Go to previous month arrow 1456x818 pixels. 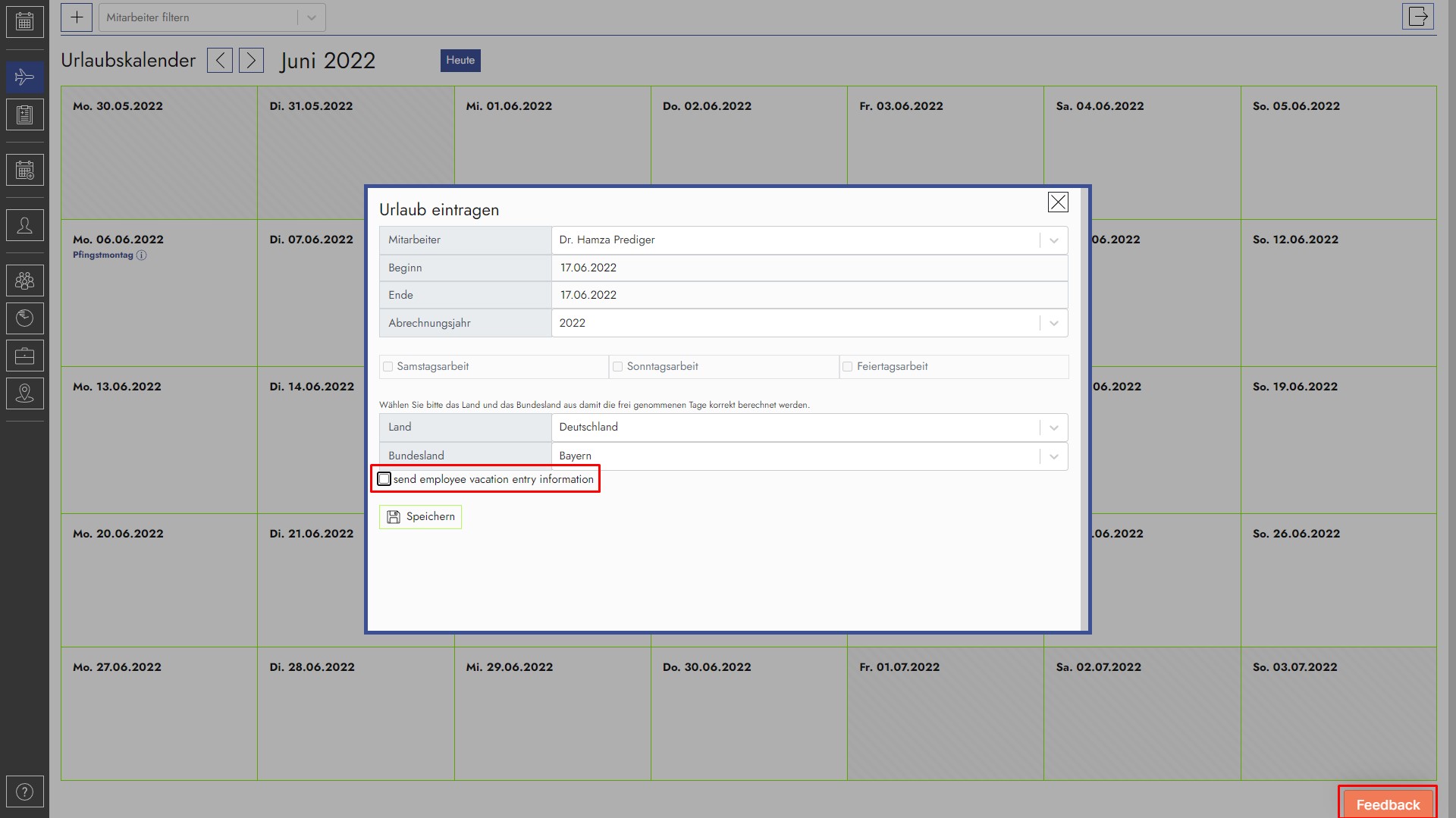click(x=220, y=61)
